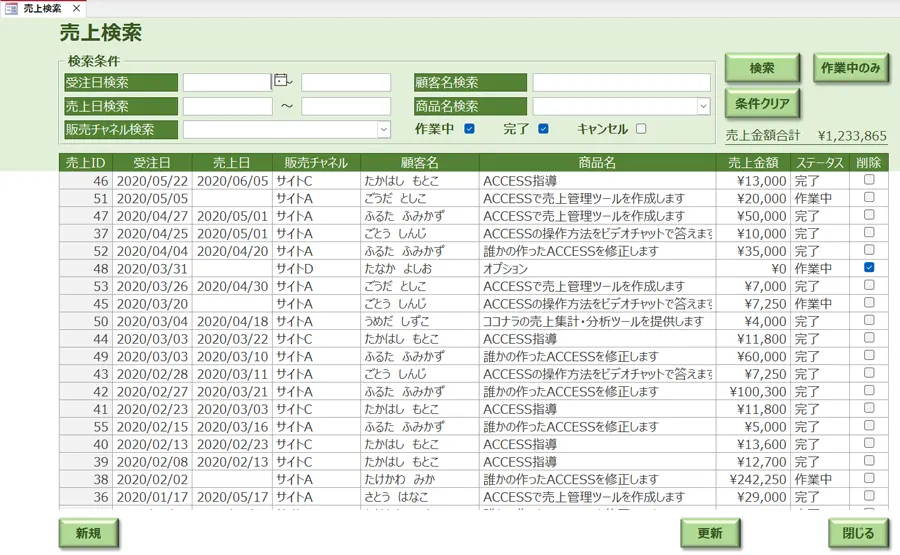Click the form icon on the 売上検索 tab

[11, 8]
